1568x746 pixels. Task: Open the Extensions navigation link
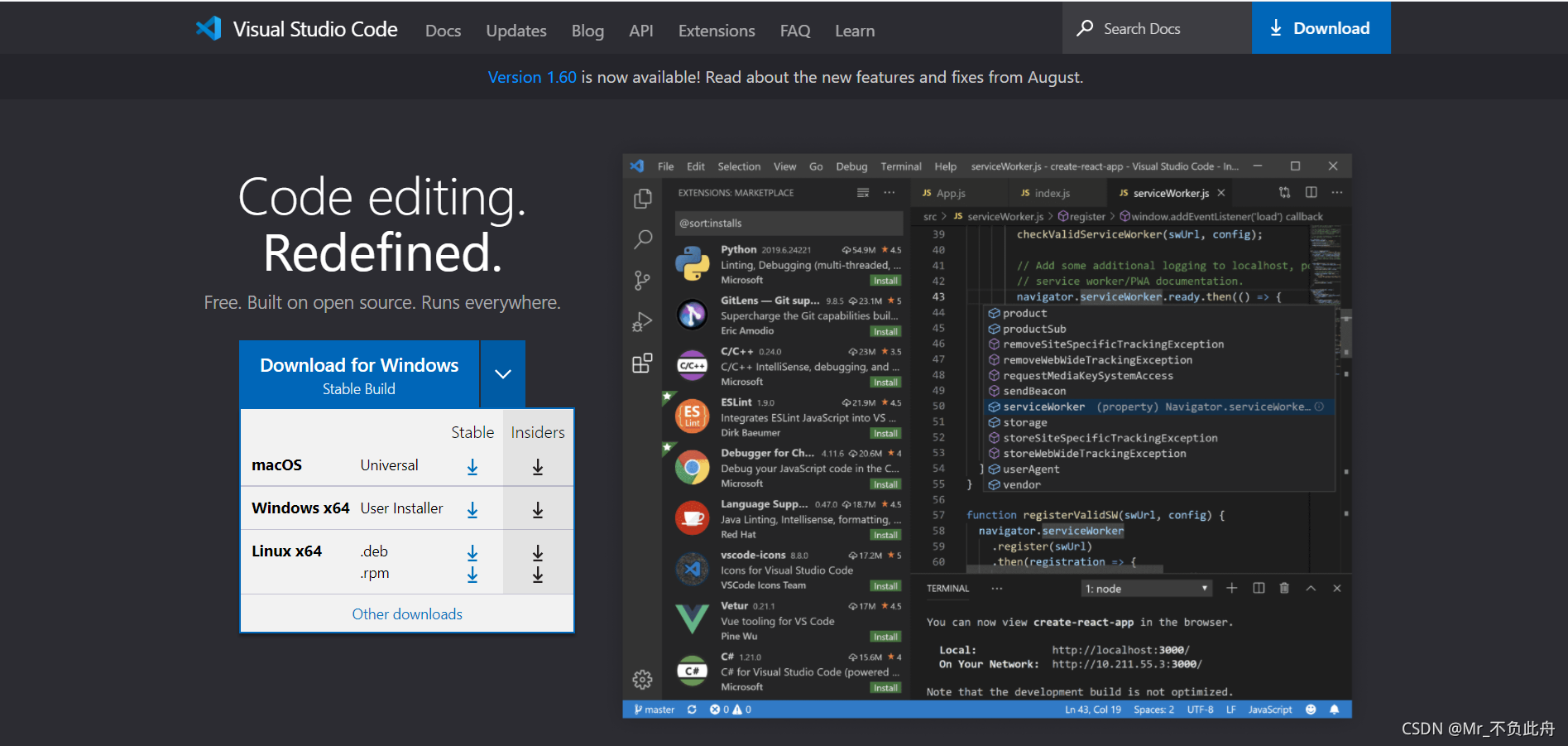[x=717, y=31]
